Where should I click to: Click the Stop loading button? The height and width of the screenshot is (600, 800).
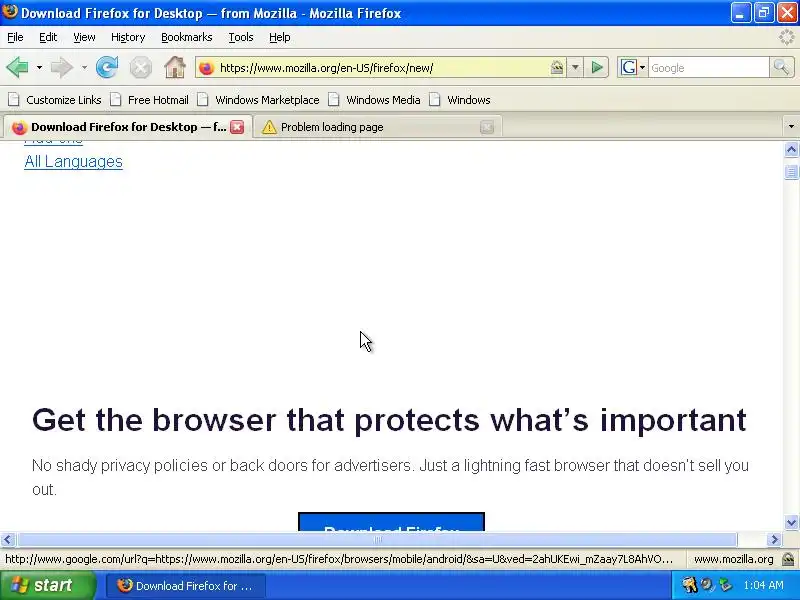click(x=140, y=67)
